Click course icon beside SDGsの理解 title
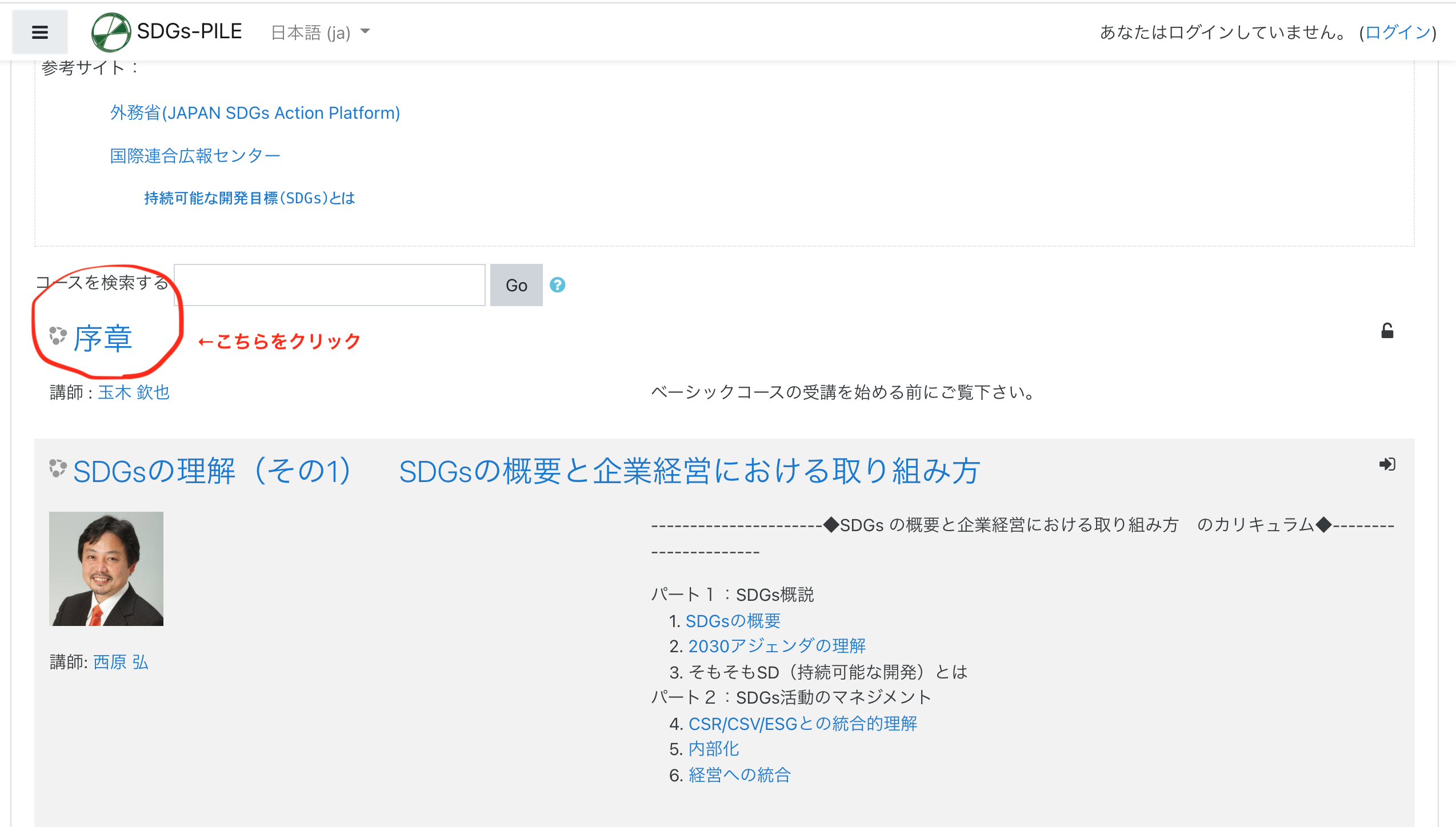This screenshot has height=827, width=1456. (x=58, y=468)
